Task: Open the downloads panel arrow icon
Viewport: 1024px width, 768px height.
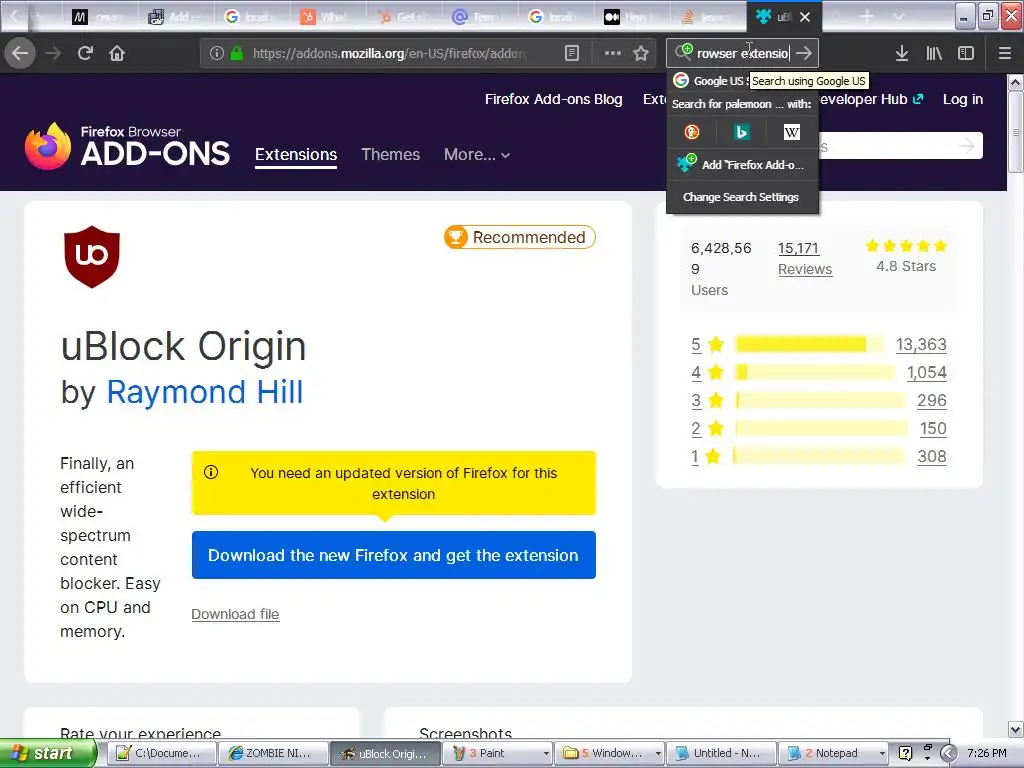Action: (902, 53)
